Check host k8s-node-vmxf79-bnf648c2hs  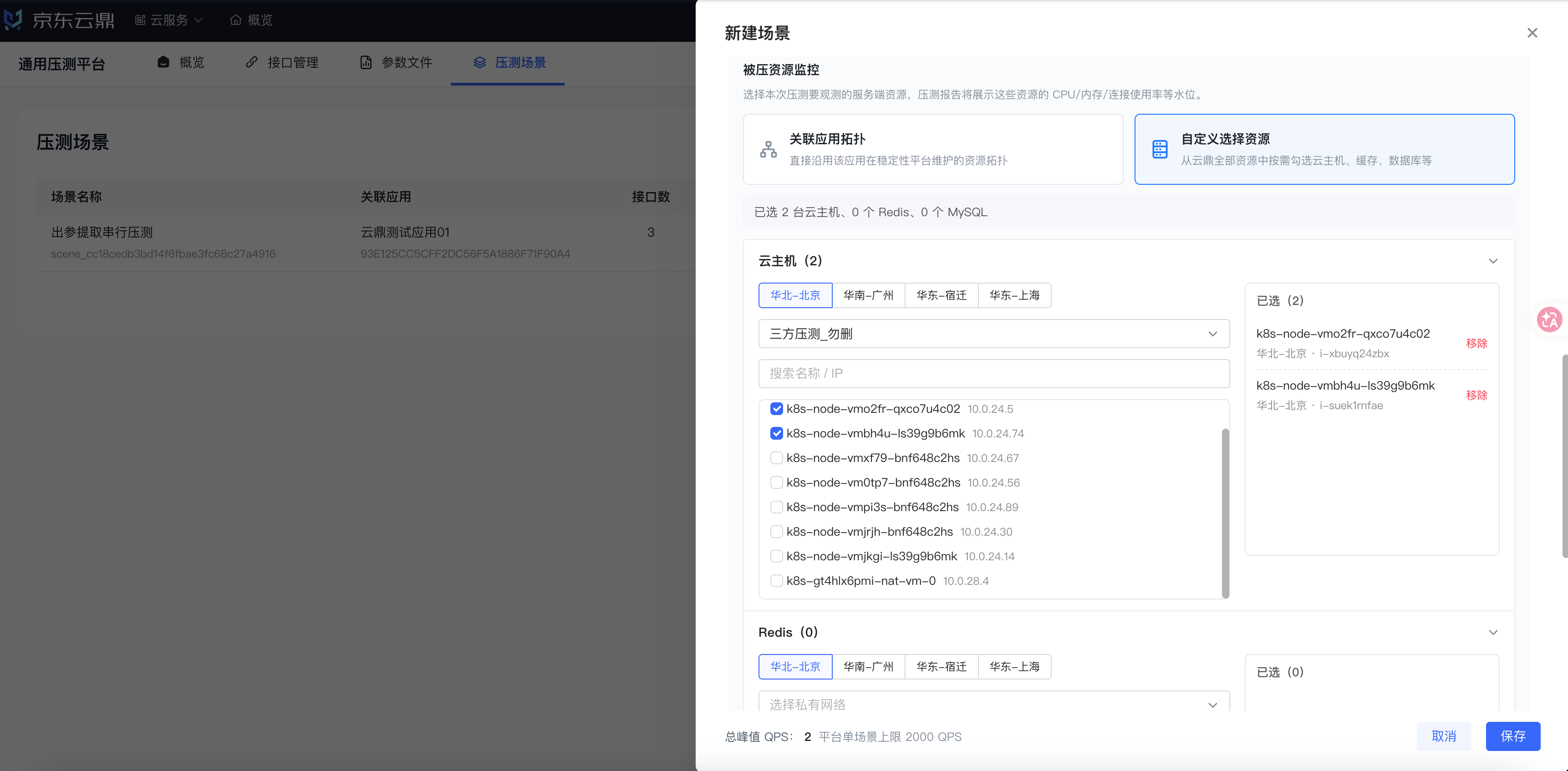tap(776, 457)
